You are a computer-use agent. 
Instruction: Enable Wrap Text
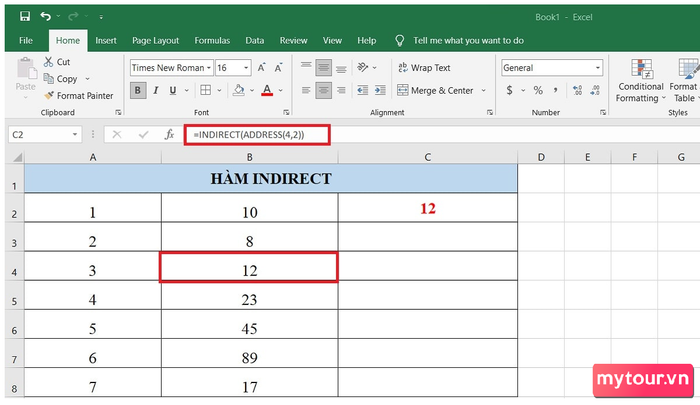click(424, 68)
